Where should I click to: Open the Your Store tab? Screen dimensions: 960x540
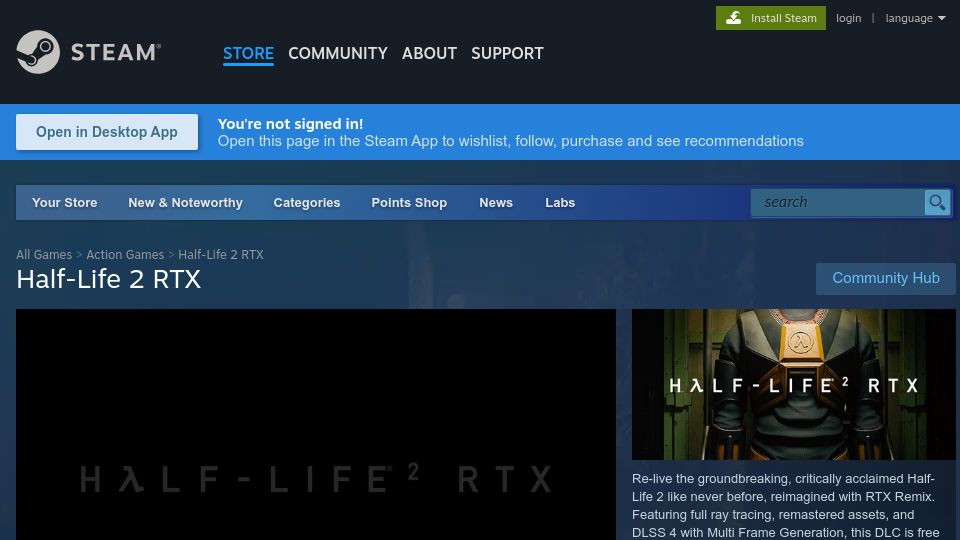pyautogui.click(x=64, y=203)
